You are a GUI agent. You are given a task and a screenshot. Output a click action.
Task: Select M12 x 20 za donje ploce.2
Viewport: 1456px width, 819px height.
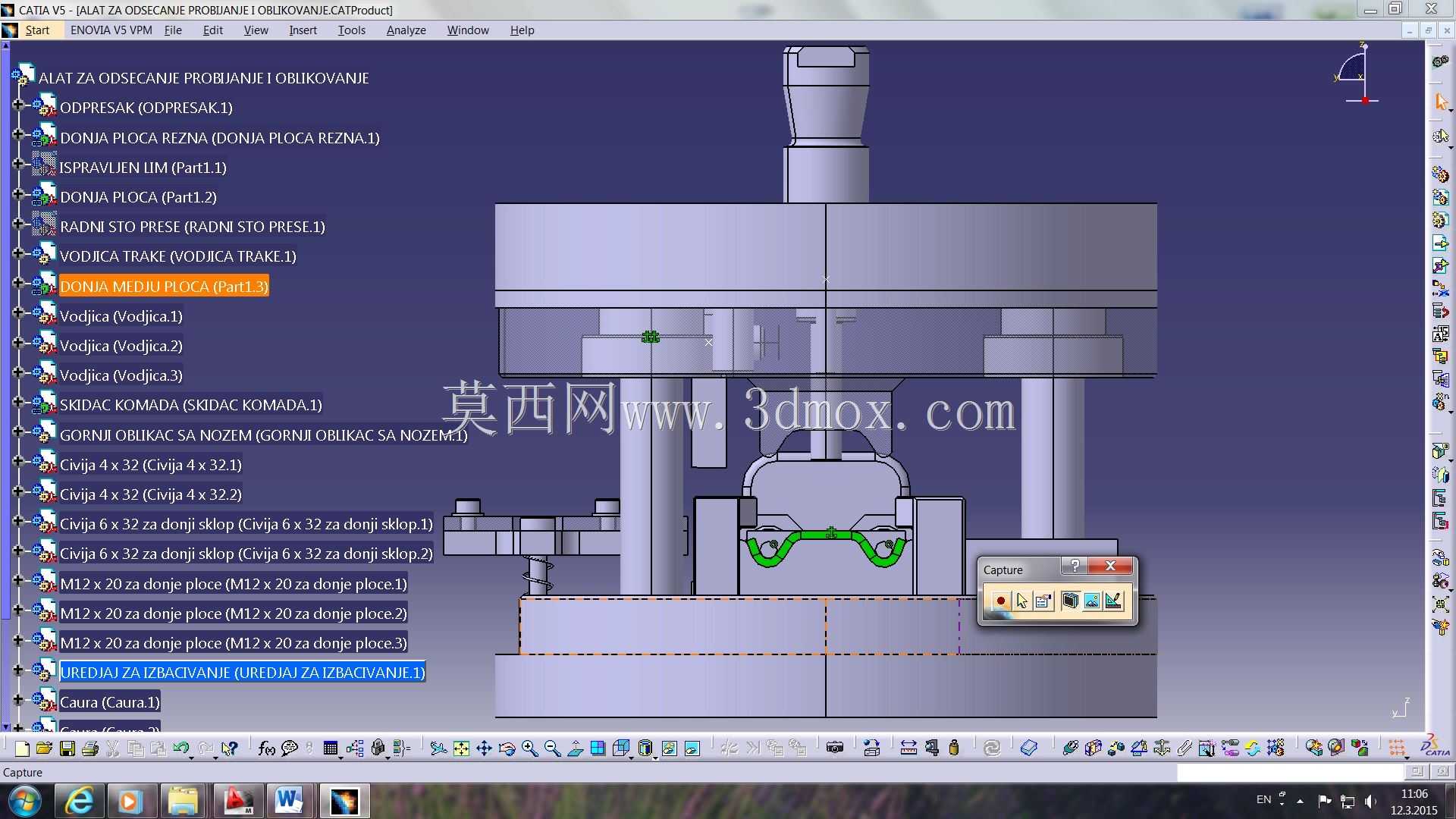234,613
